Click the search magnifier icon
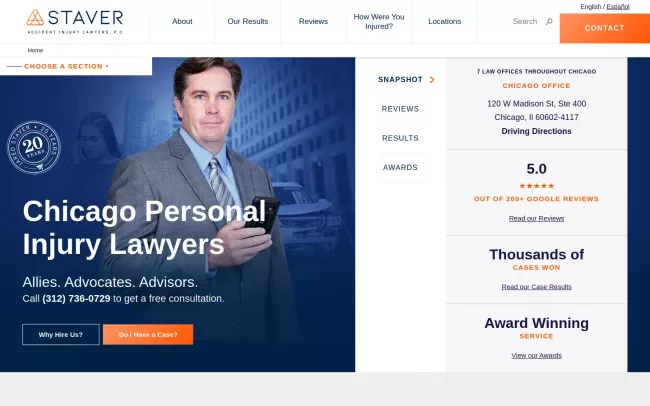This screenshot has height=406, width=650. click(549, 21)
